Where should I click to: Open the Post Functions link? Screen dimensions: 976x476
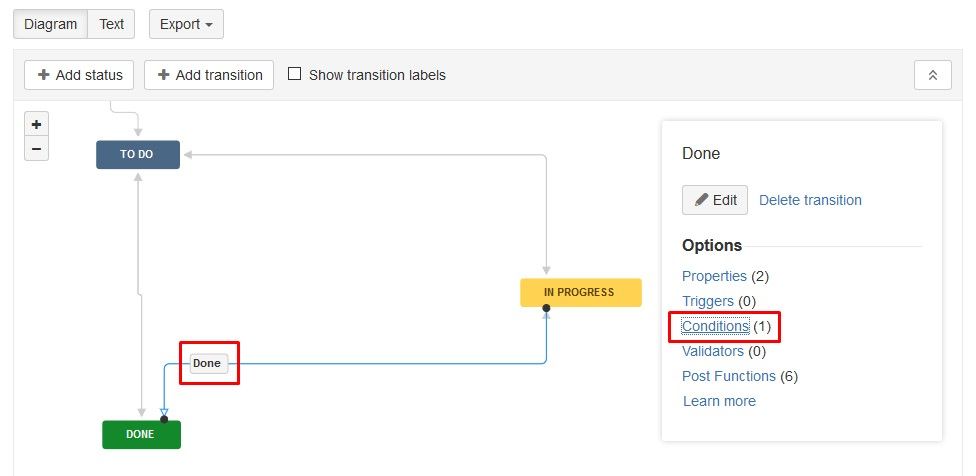pyautogui.click(x=728, y=376)
